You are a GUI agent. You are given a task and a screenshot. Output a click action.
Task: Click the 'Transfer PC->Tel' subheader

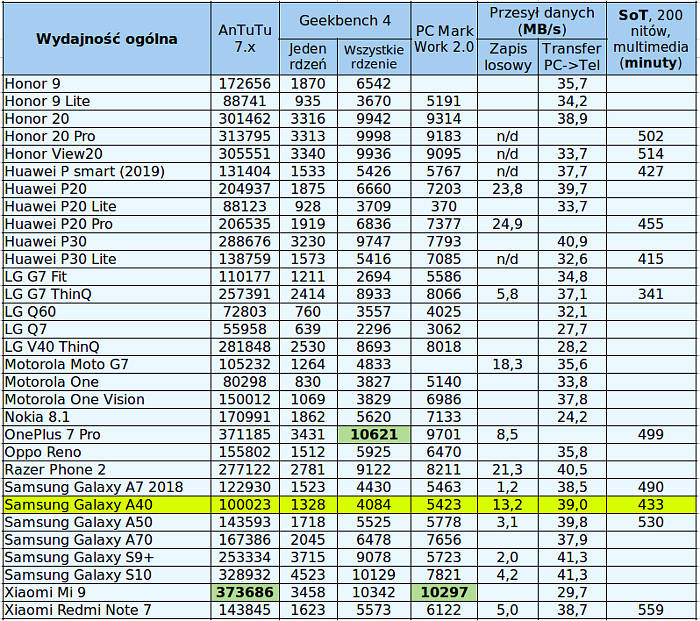(573, 57)
